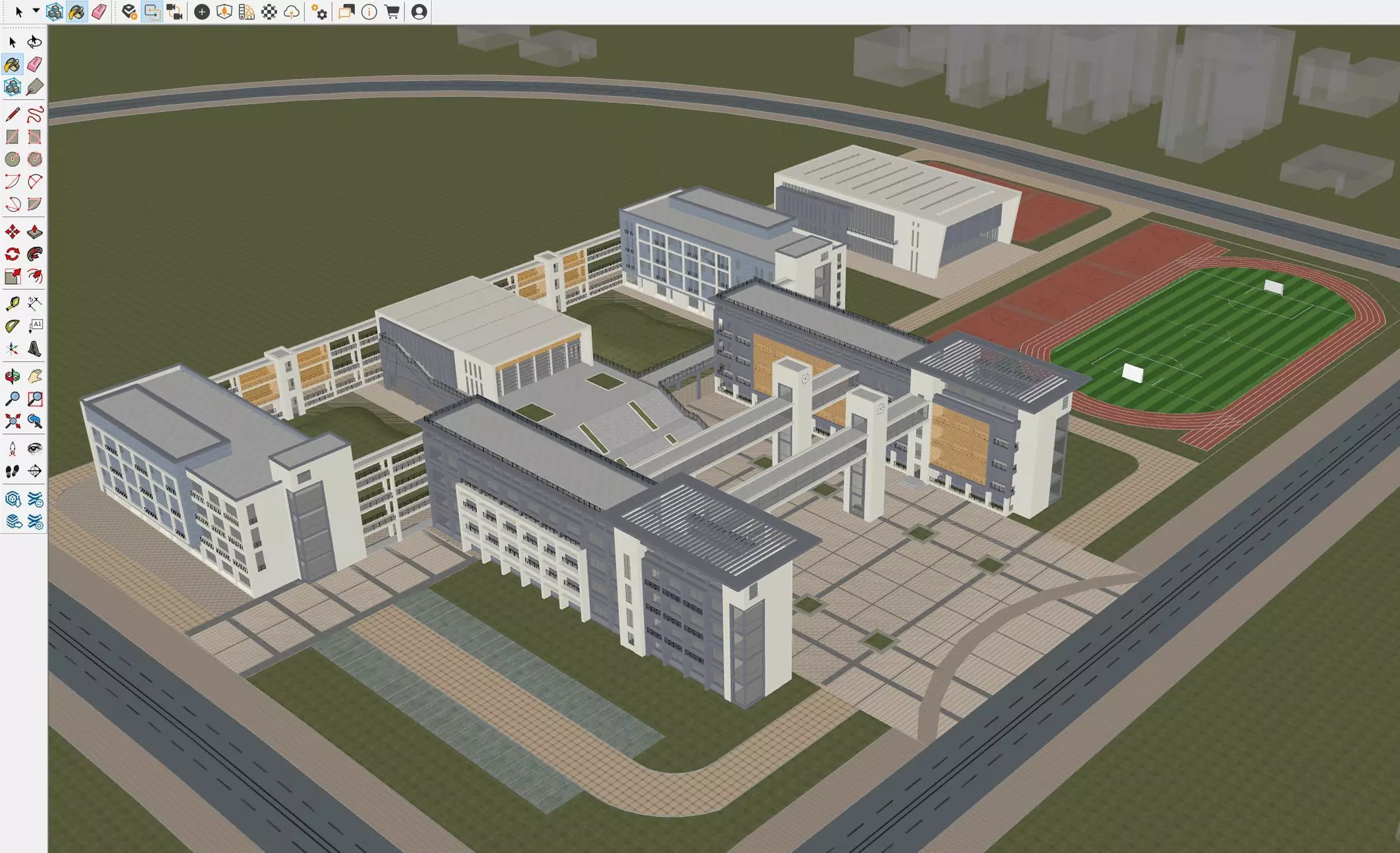Select the 3D Text tool
This screenshot has width=1400, height=853.
click(x=34, y=348)
